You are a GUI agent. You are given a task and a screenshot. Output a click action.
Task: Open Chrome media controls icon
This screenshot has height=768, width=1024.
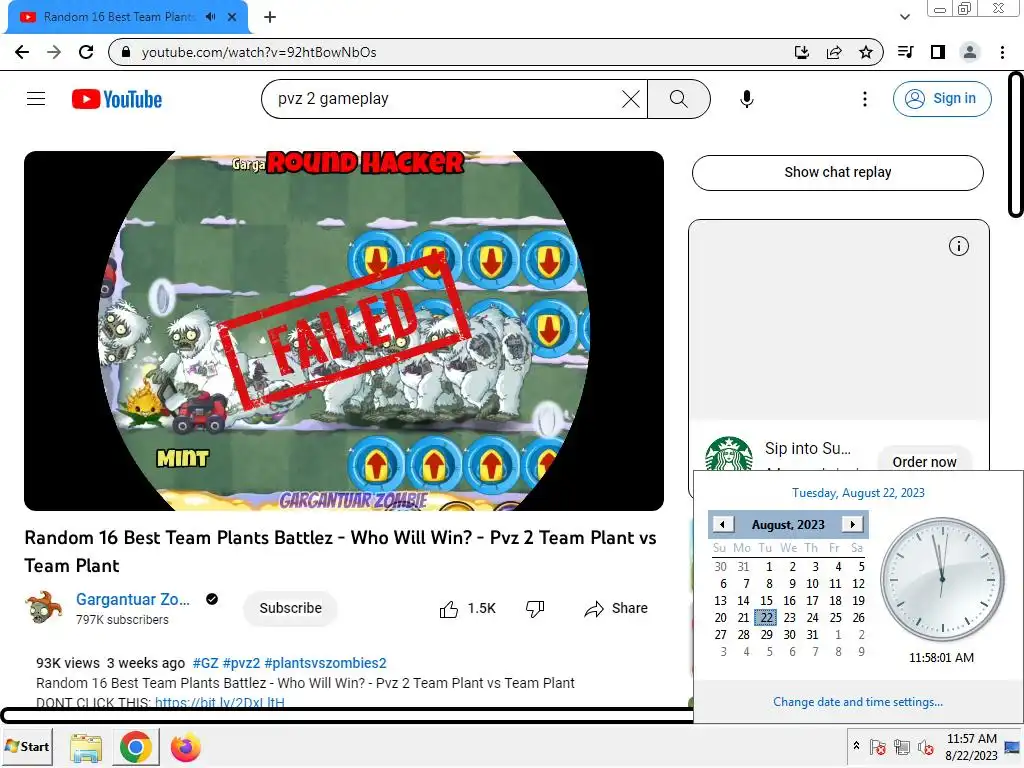(x=905, y=52)
